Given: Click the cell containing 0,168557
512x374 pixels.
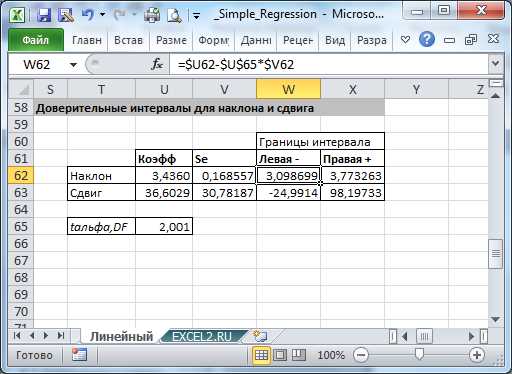Looking at the screenshot, I should 224,176.
